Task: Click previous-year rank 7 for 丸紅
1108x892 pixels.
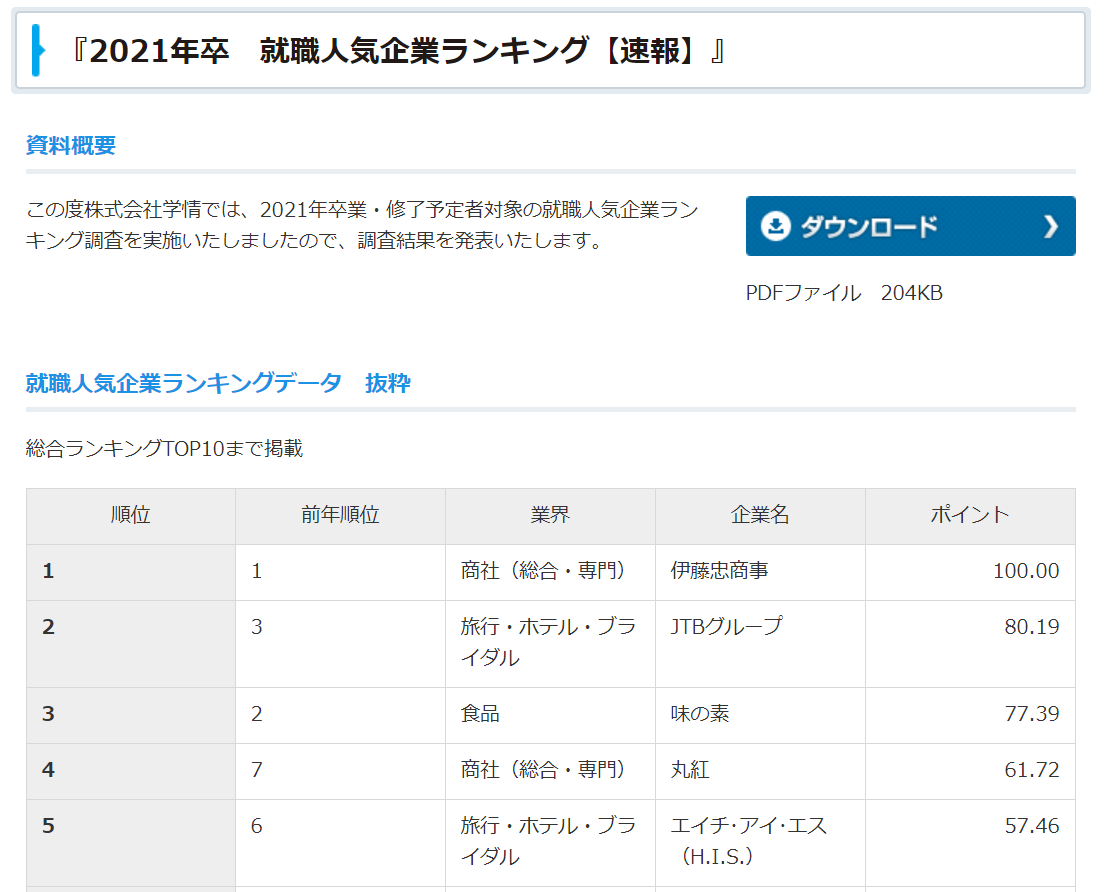Action: point(341,771)
